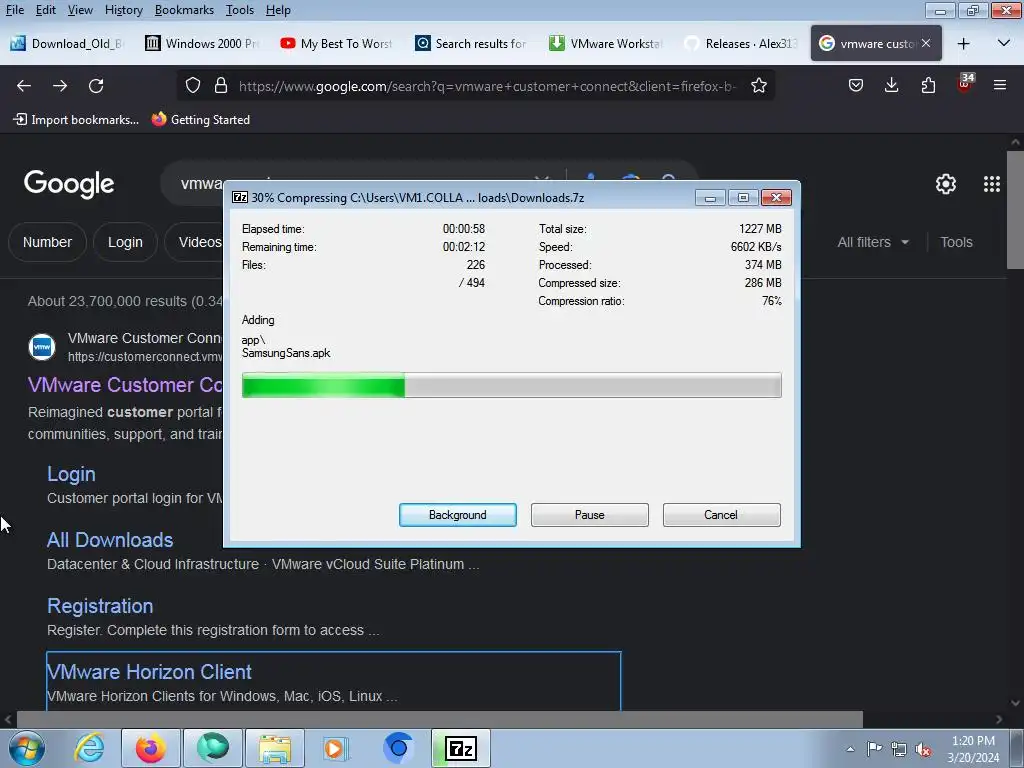Open the network tray icon

pyautogui.click(x=899, y=749)
